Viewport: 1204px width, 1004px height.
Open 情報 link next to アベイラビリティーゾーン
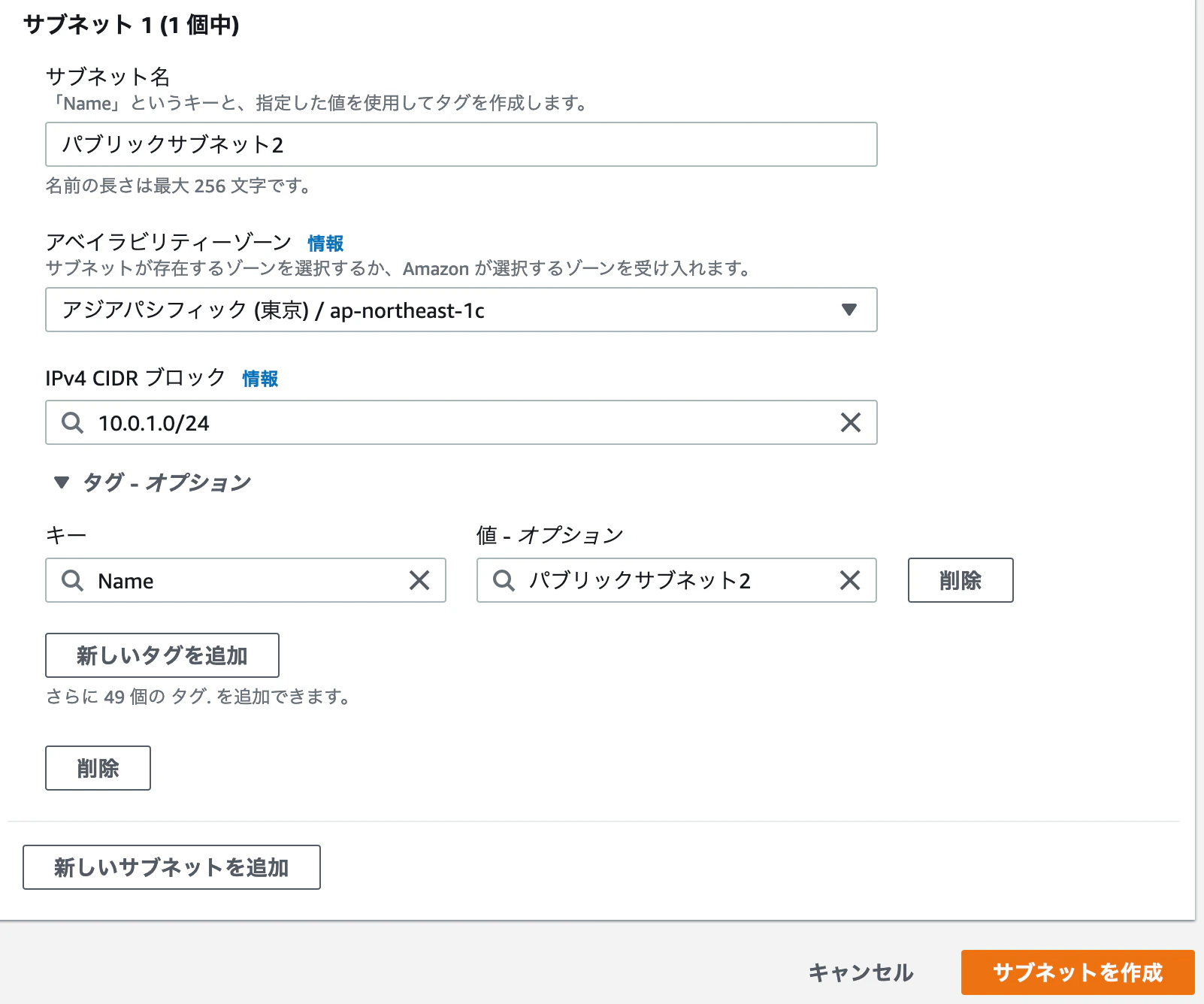coord(325,243)
